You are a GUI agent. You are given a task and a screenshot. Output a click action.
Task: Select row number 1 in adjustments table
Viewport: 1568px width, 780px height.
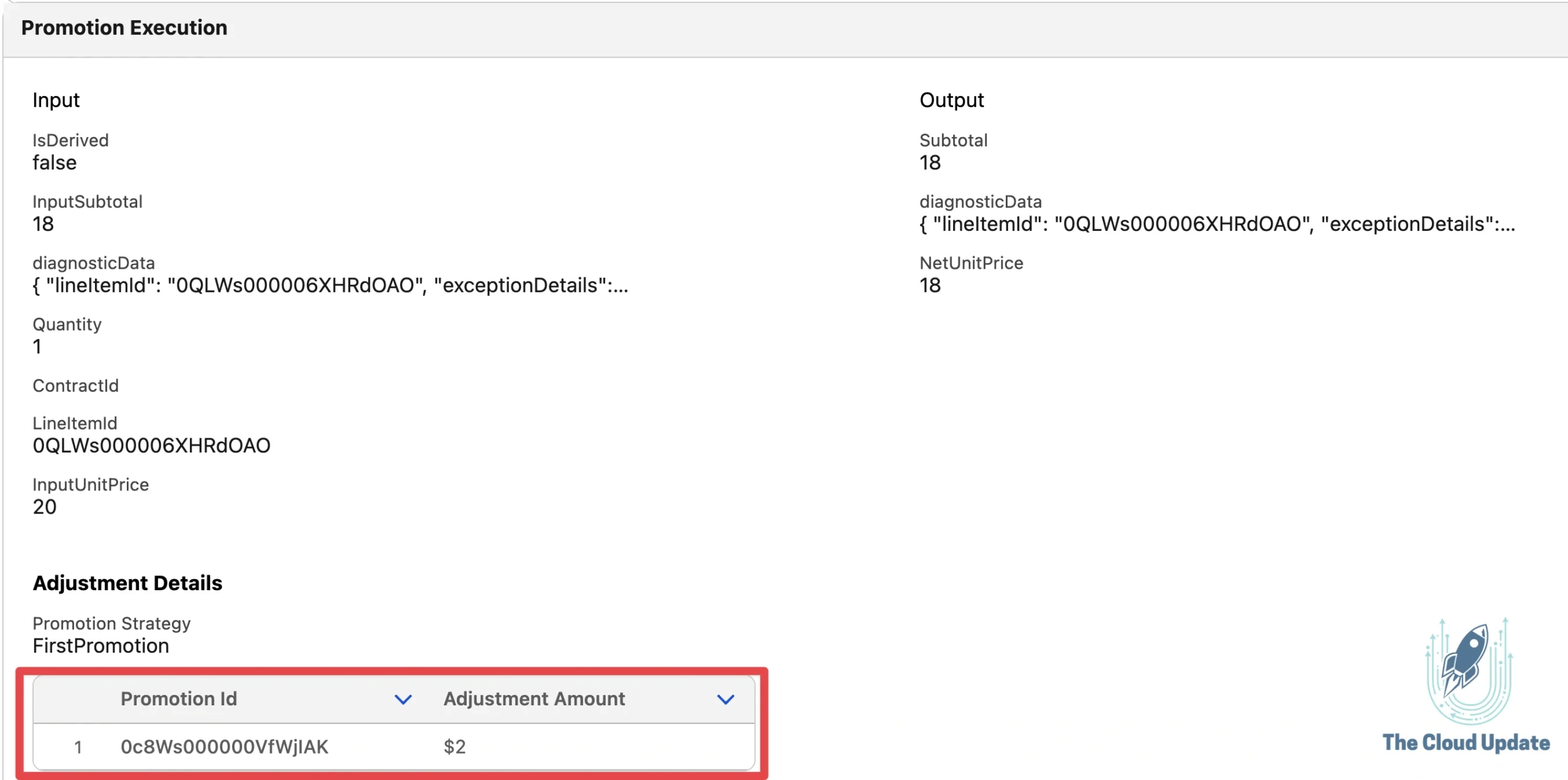click(x=78, y=746)
